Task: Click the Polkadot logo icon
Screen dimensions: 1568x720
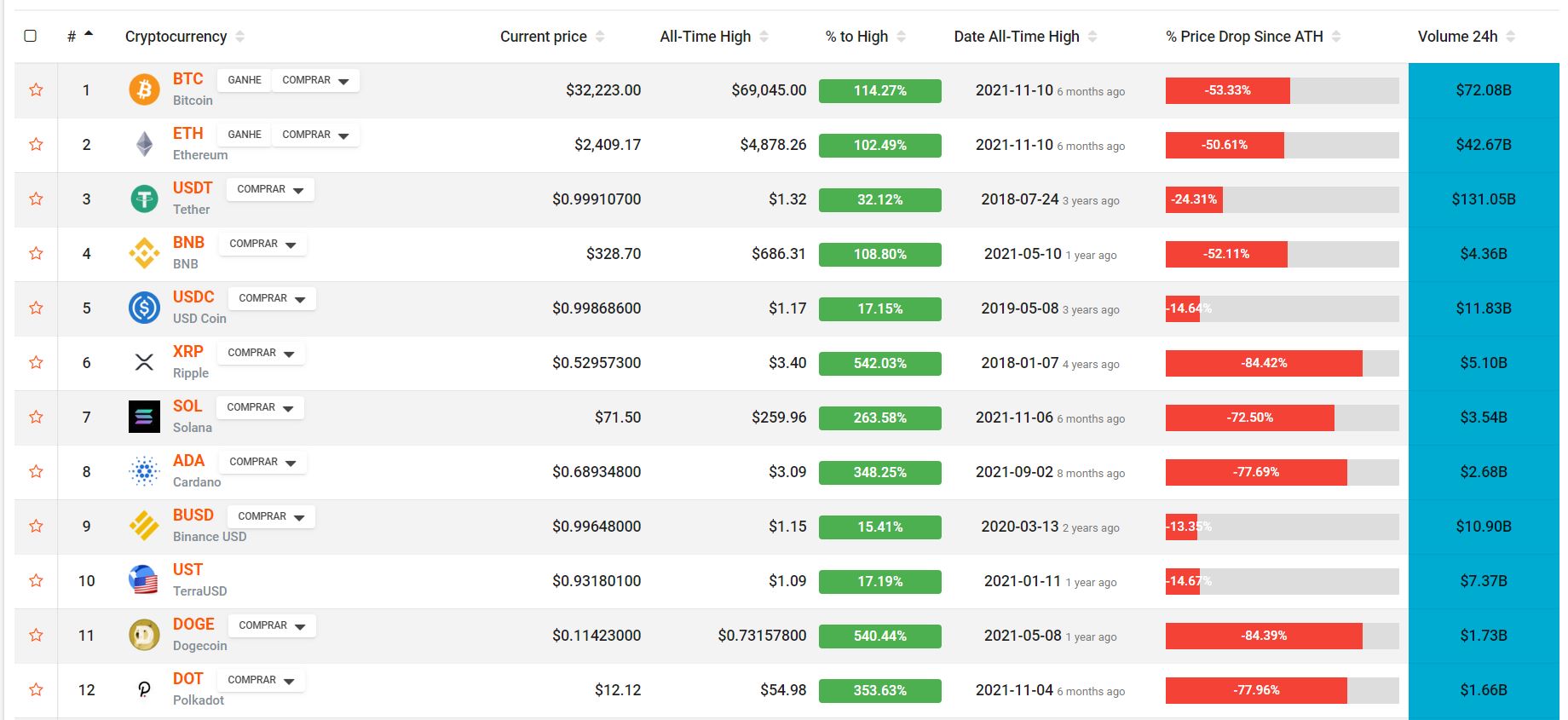Action: 144,689
